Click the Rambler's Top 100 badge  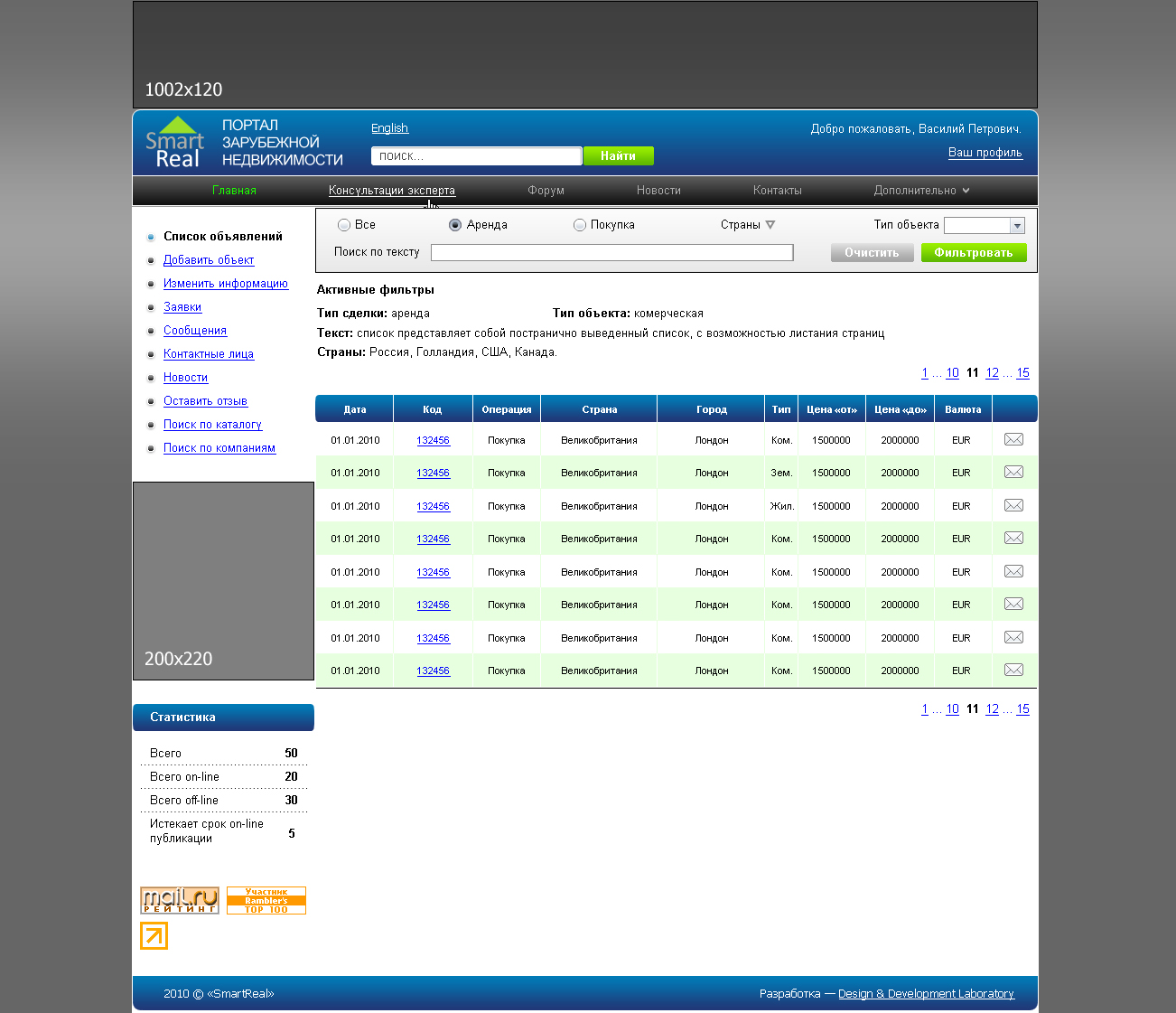click(x=266, y=900)
